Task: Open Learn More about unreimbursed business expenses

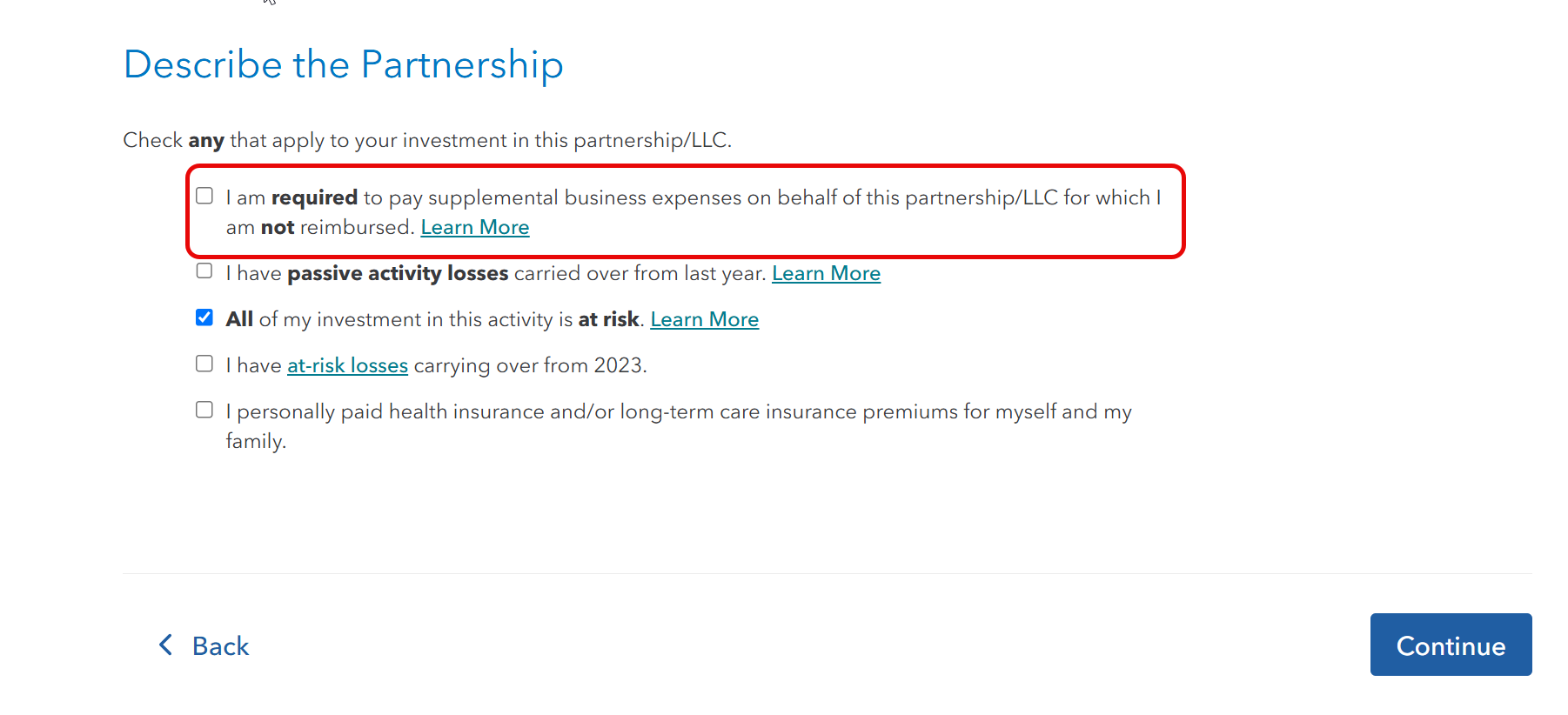Action: click(475, 227)
